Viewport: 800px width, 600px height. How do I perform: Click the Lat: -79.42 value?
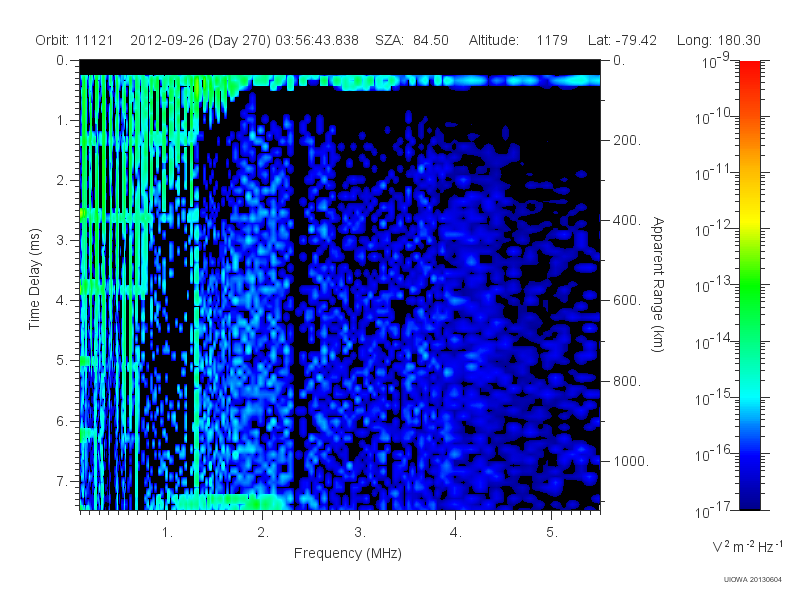622,40
